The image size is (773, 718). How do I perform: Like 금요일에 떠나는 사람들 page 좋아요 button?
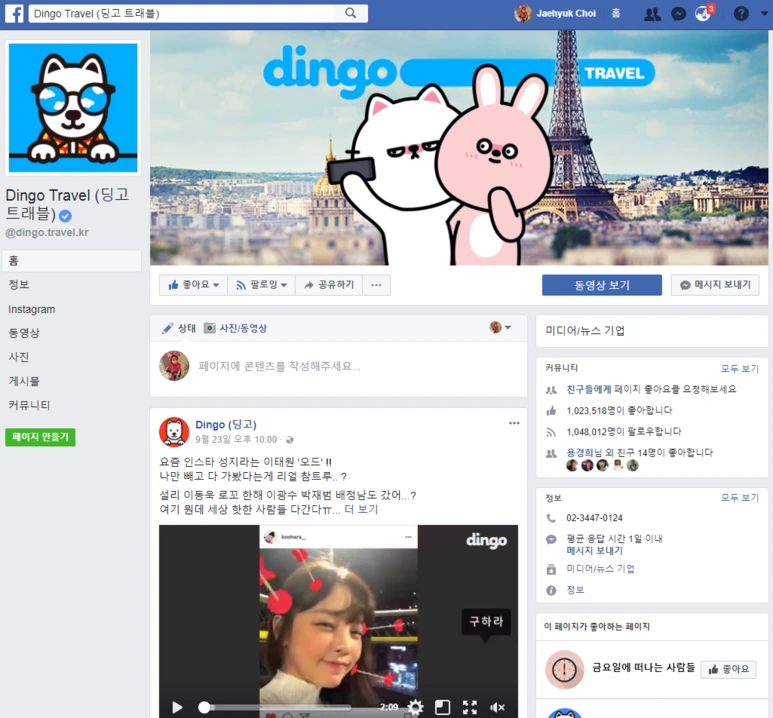coord(729,669)
